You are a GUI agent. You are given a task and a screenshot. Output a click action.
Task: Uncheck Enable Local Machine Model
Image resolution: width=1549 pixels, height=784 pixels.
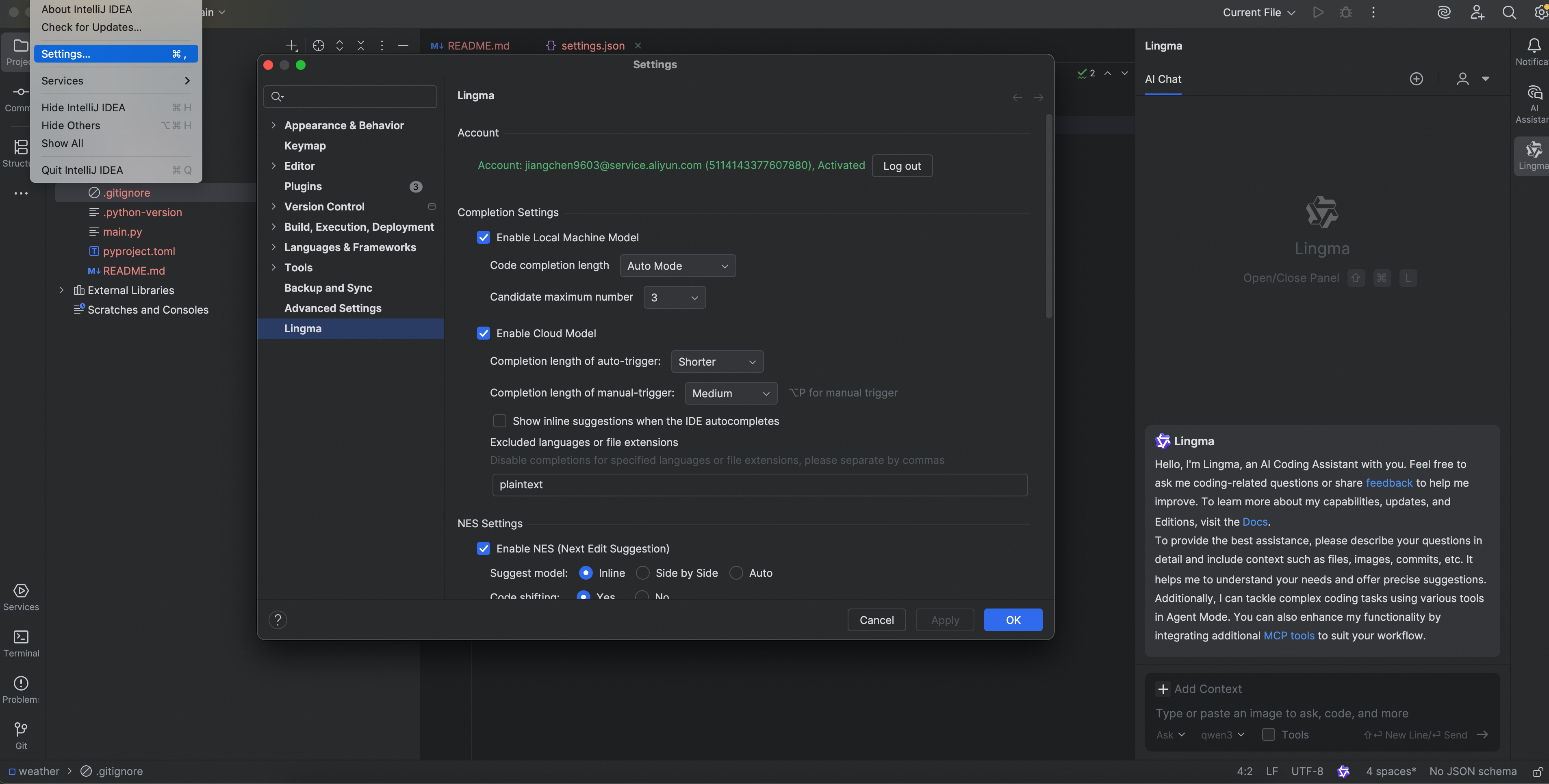pyautogui.click(x=484, y=238)
